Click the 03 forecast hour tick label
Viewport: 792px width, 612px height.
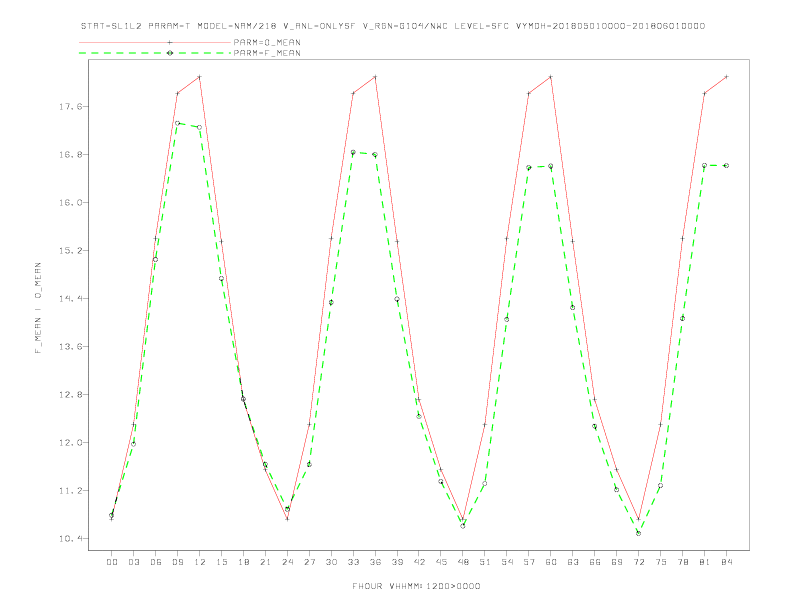133,562
